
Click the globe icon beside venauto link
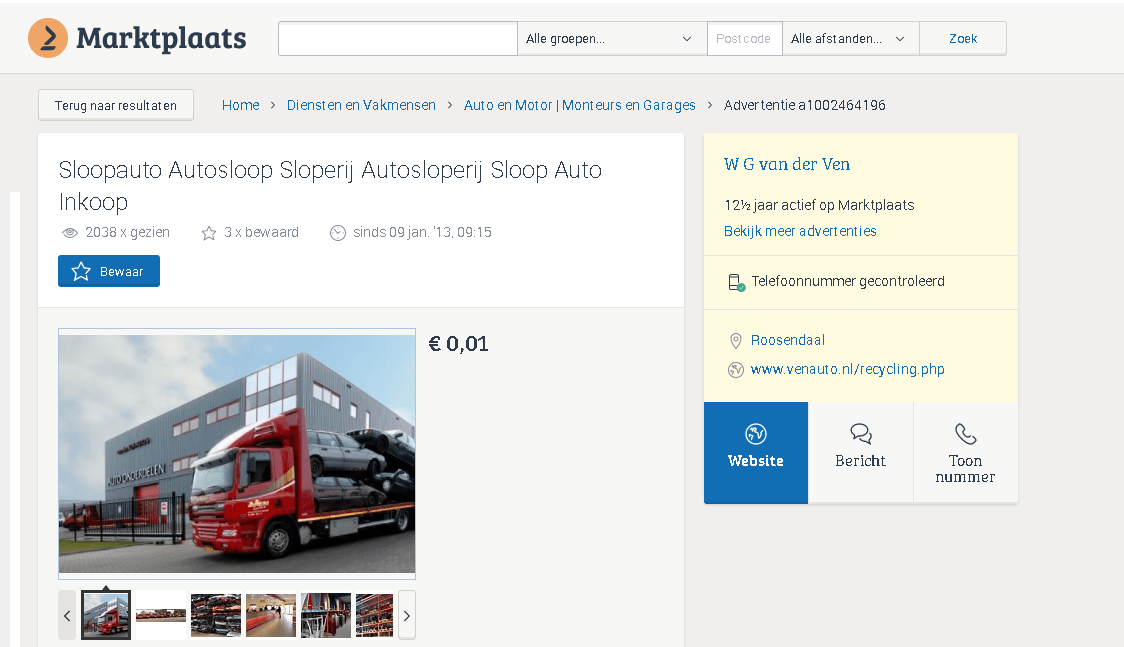coord(736,369)
